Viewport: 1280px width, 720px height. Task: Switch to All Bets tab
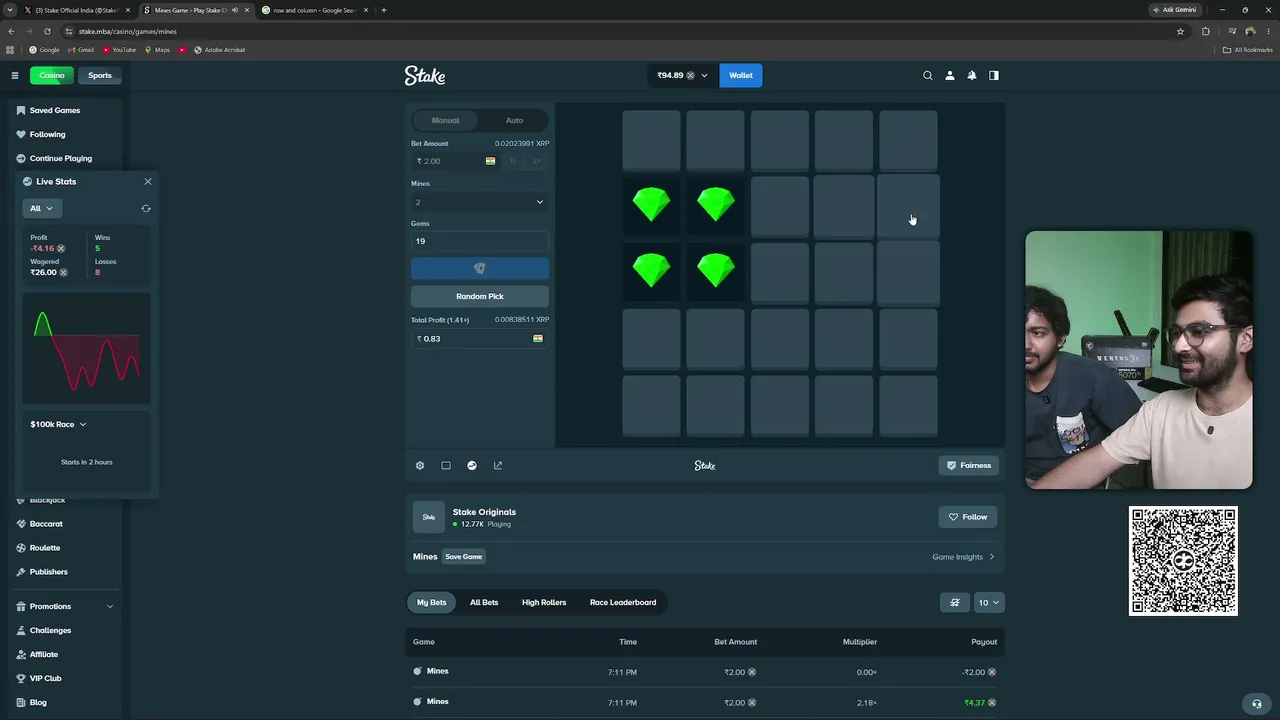click(484, 602)
